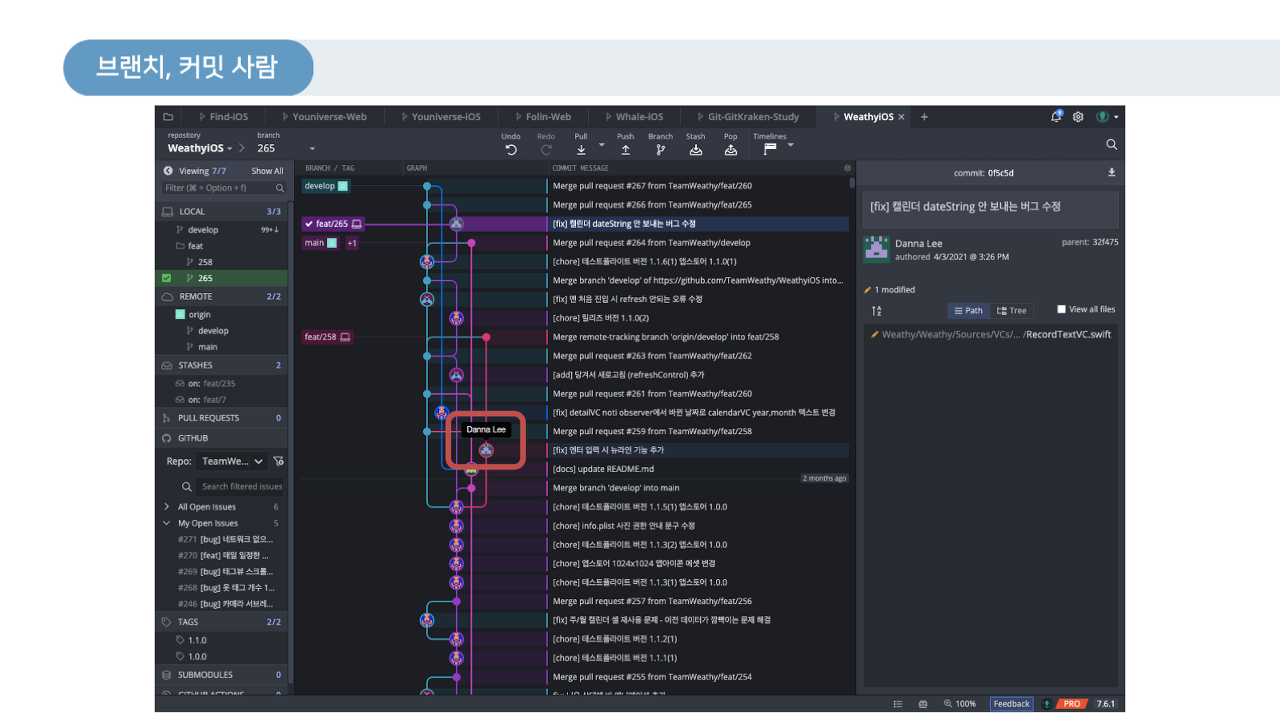Open notifications bell icon
This screenshot has height=720, width=1280.
[1056, 117]
